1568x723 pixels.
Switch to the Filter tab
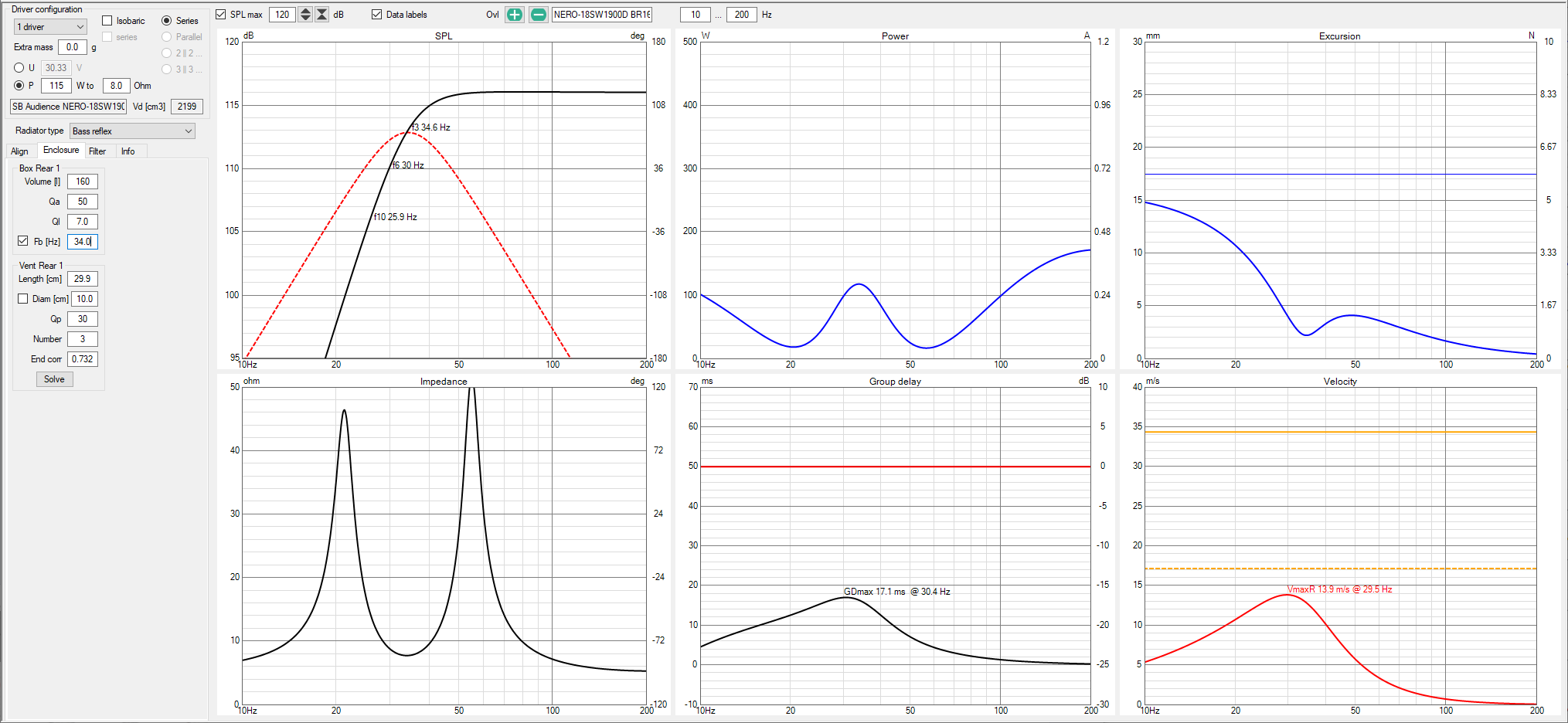point(97,151)
